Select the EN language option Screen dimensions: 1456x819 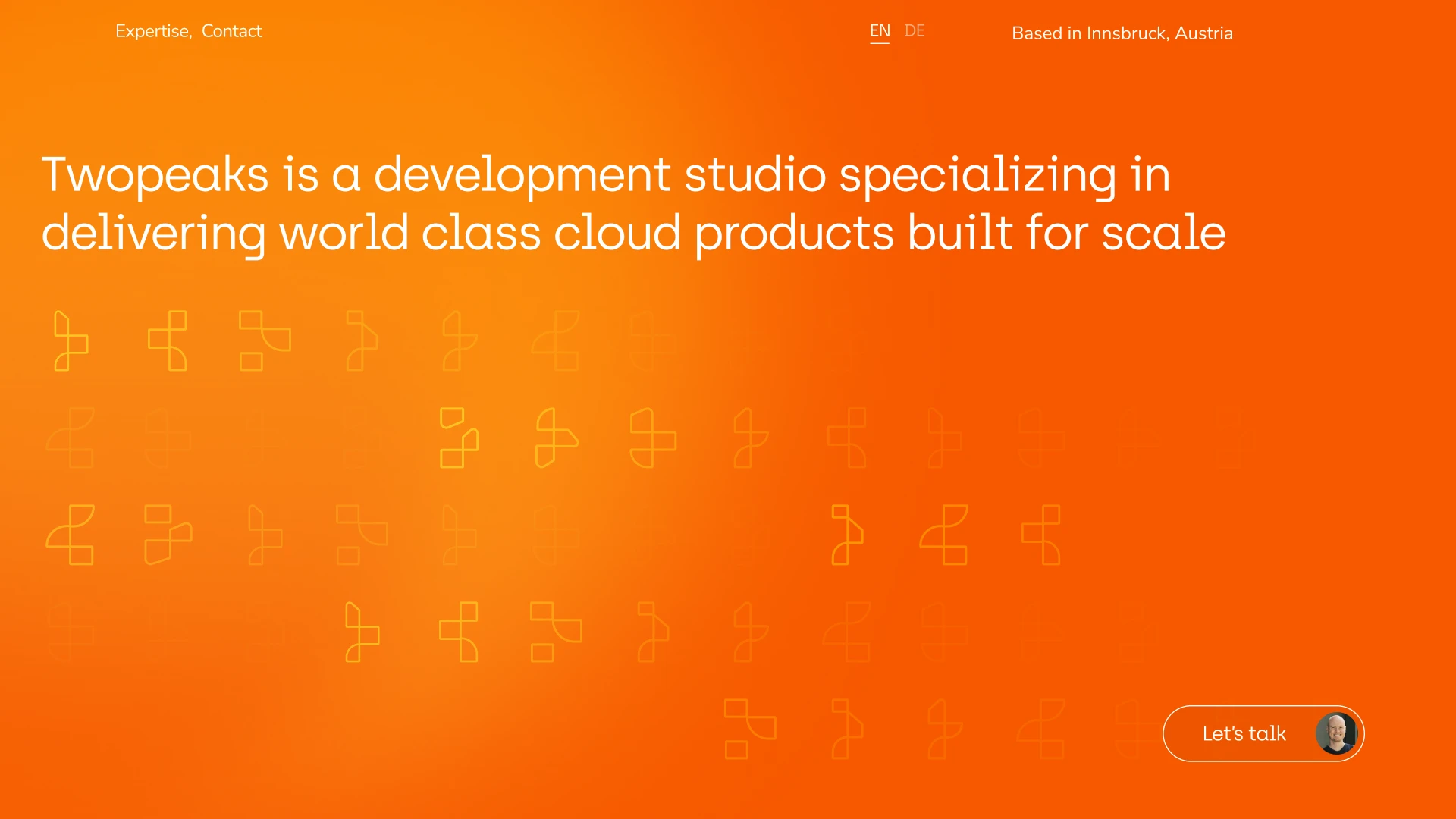880,31
